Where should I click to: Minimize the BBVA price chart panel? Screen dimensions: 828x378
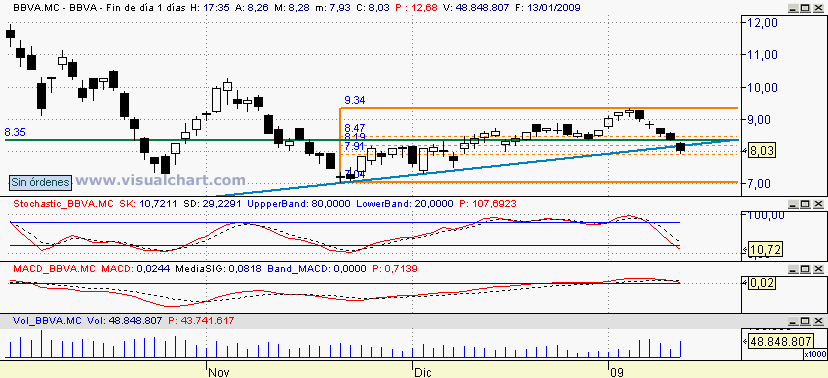[x=794, y=8]
